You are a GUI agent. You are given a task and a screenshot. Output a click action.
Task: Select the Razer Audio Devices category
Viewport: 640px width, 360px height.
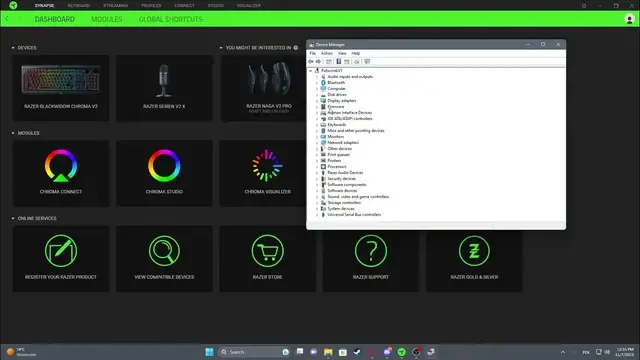click(345, 173)
